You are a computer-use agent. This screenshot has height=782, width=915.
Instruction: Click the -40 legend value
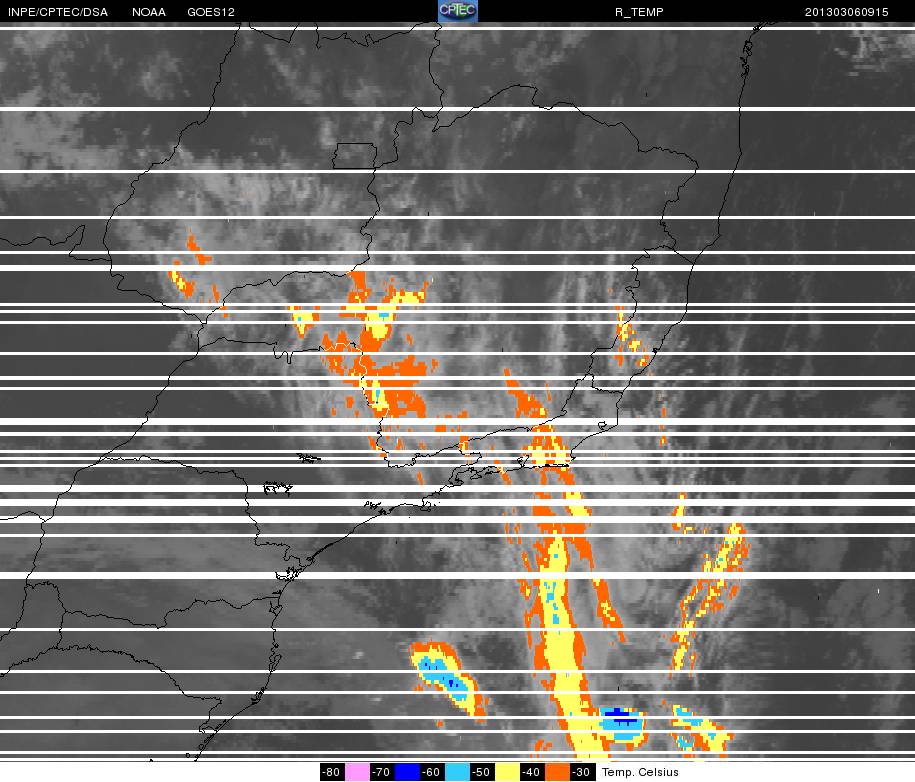tap(532, 771)
